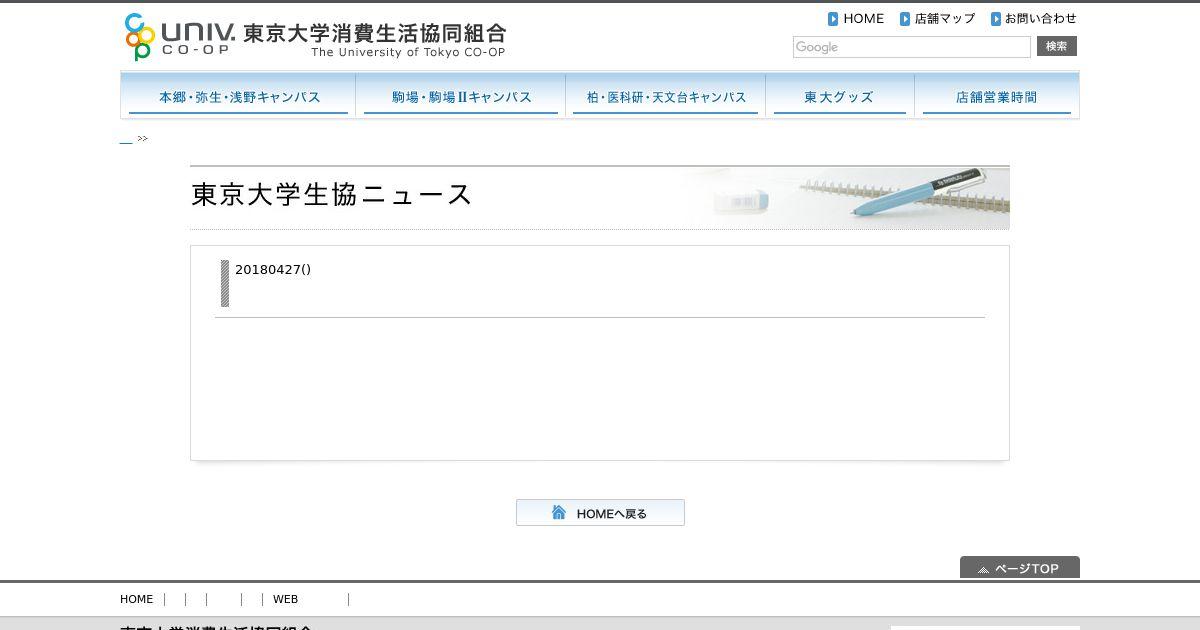Image resolution: width=1200 pixels, height=630 pixels.
Task: Select the 20180427() news date text
Action: [273, 269]
